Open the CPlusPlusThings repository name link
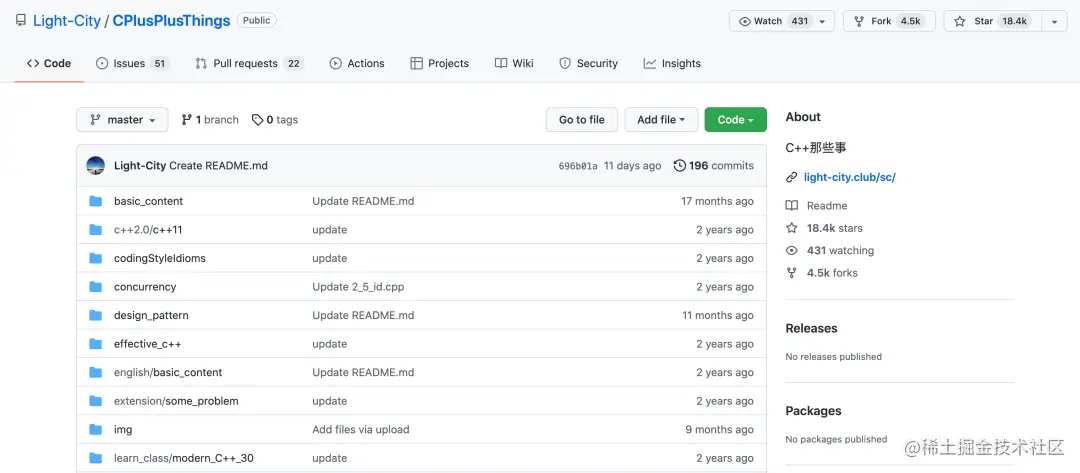Image resolution: width=1080 pixels, height=473 pixels. click(x=171, y=21)
